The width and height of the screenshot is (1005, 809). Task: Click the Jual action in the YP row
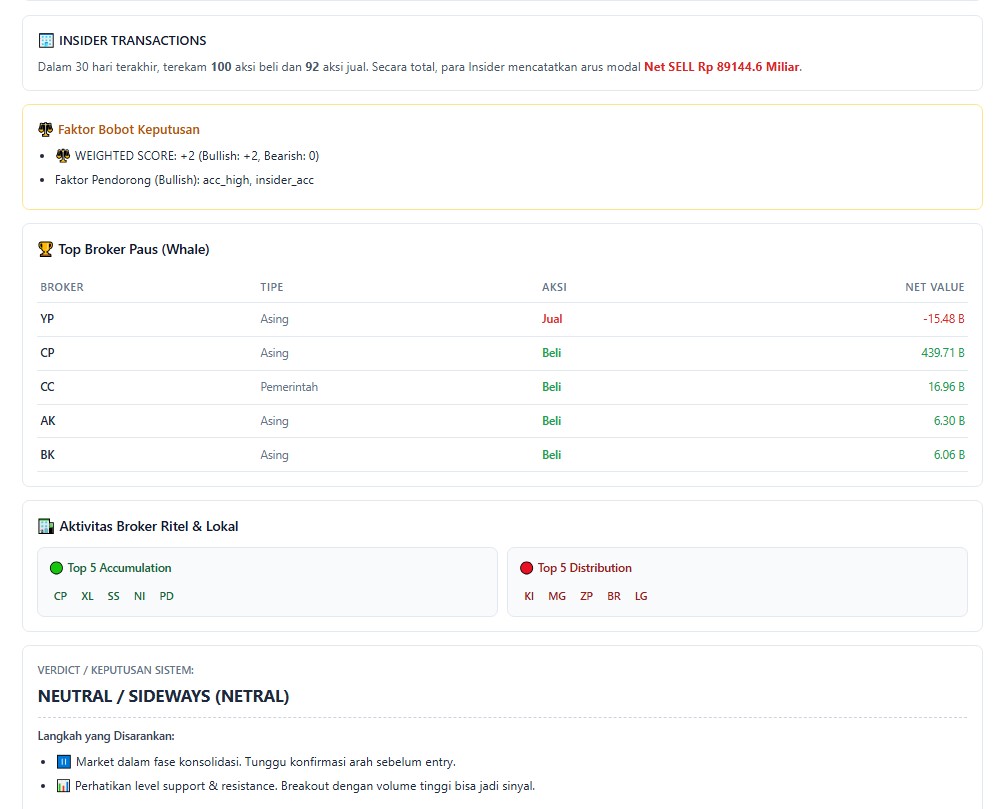[552, 319]
